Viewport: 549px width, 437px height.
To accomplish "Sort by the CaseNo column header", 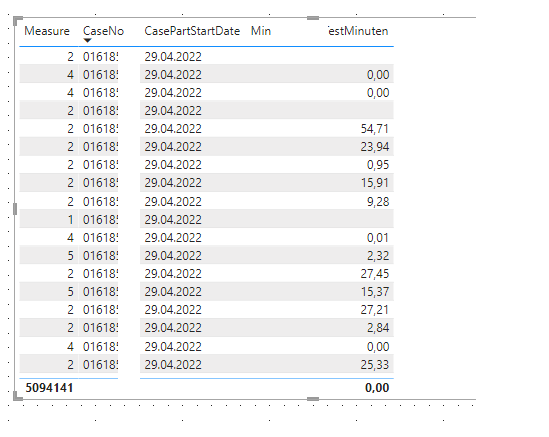I will click(103, 31).
